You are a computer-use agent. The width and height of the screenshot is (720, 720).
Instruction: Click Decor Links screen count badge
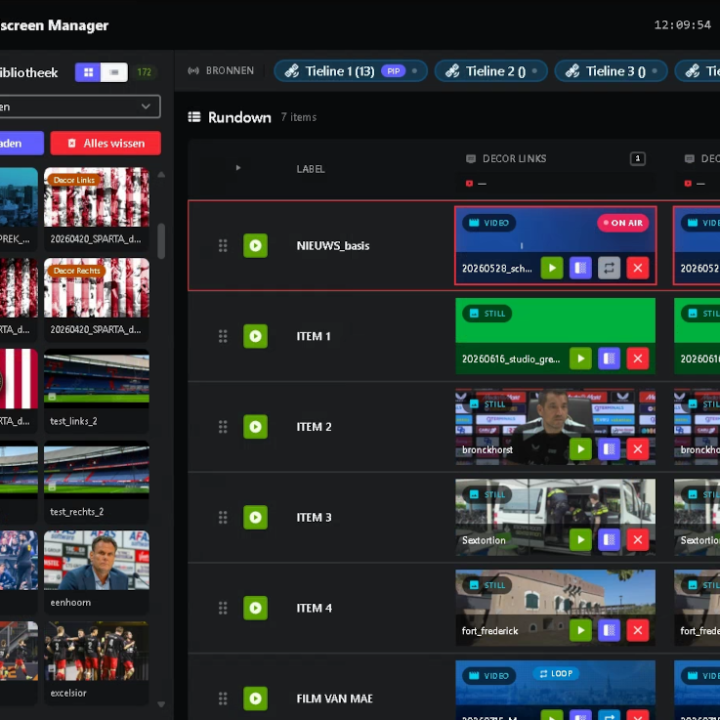pyautogui.click(x=637, y=158)
